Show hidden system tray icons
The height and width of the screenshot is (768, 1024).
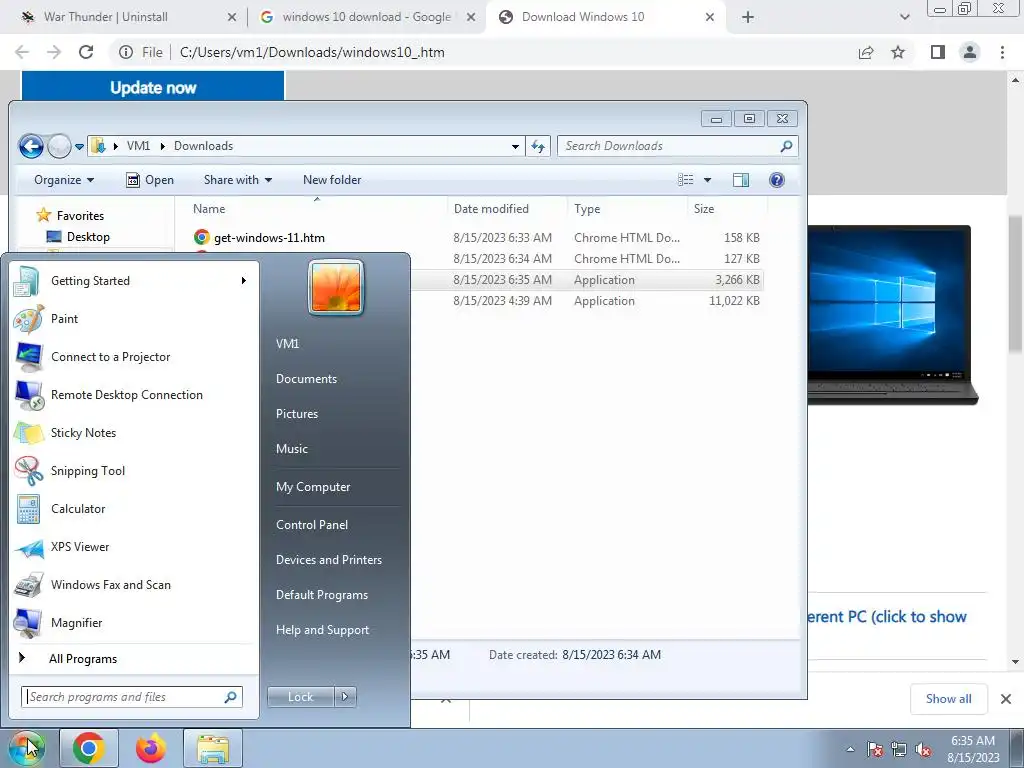pyautogui.click(x=850, y=749)
